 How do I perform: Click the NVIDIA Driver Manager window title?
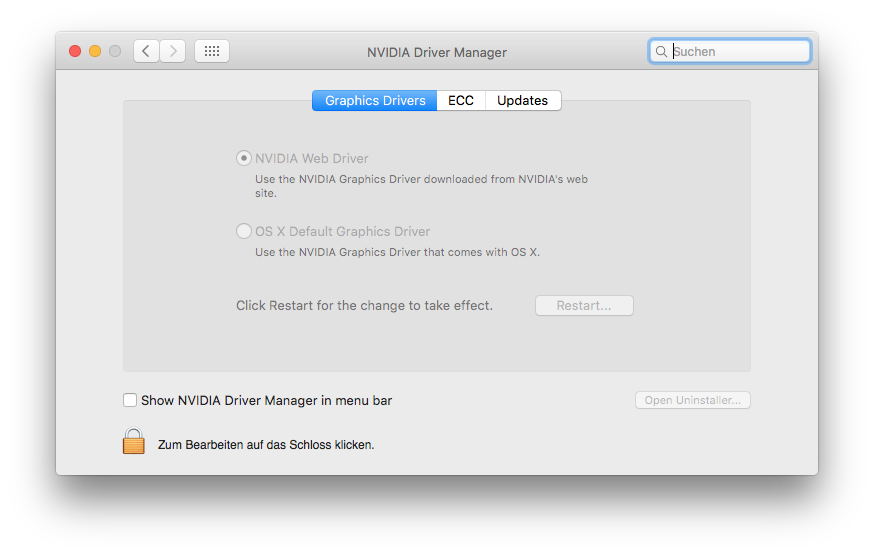437,52
